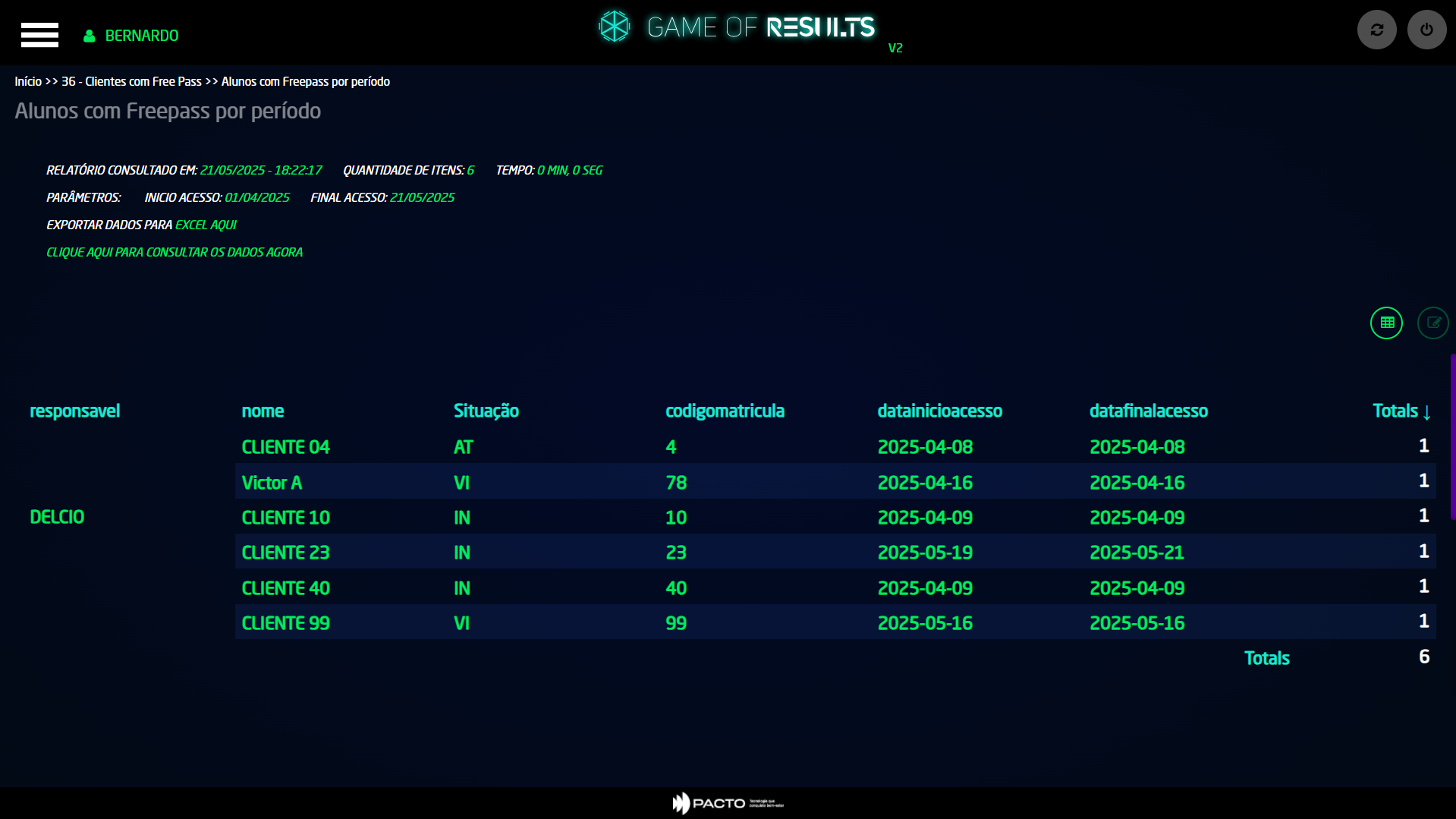Click the datainicioacesso column header
The image size is (1456, 819).
939,411
